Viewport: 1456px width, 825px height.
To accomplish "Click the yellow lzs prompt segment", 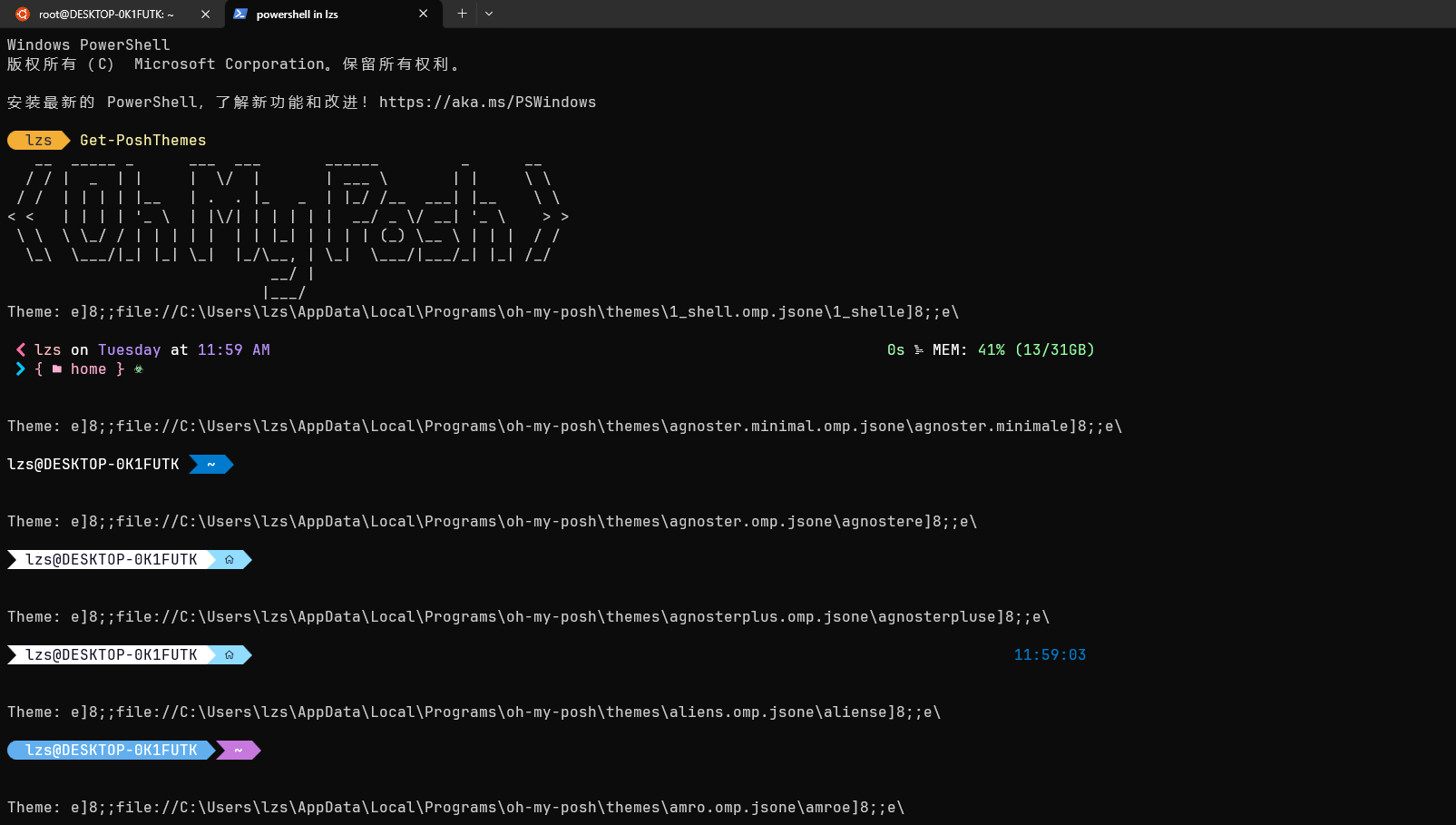I will pyautogui.click(x=39, y=140).
